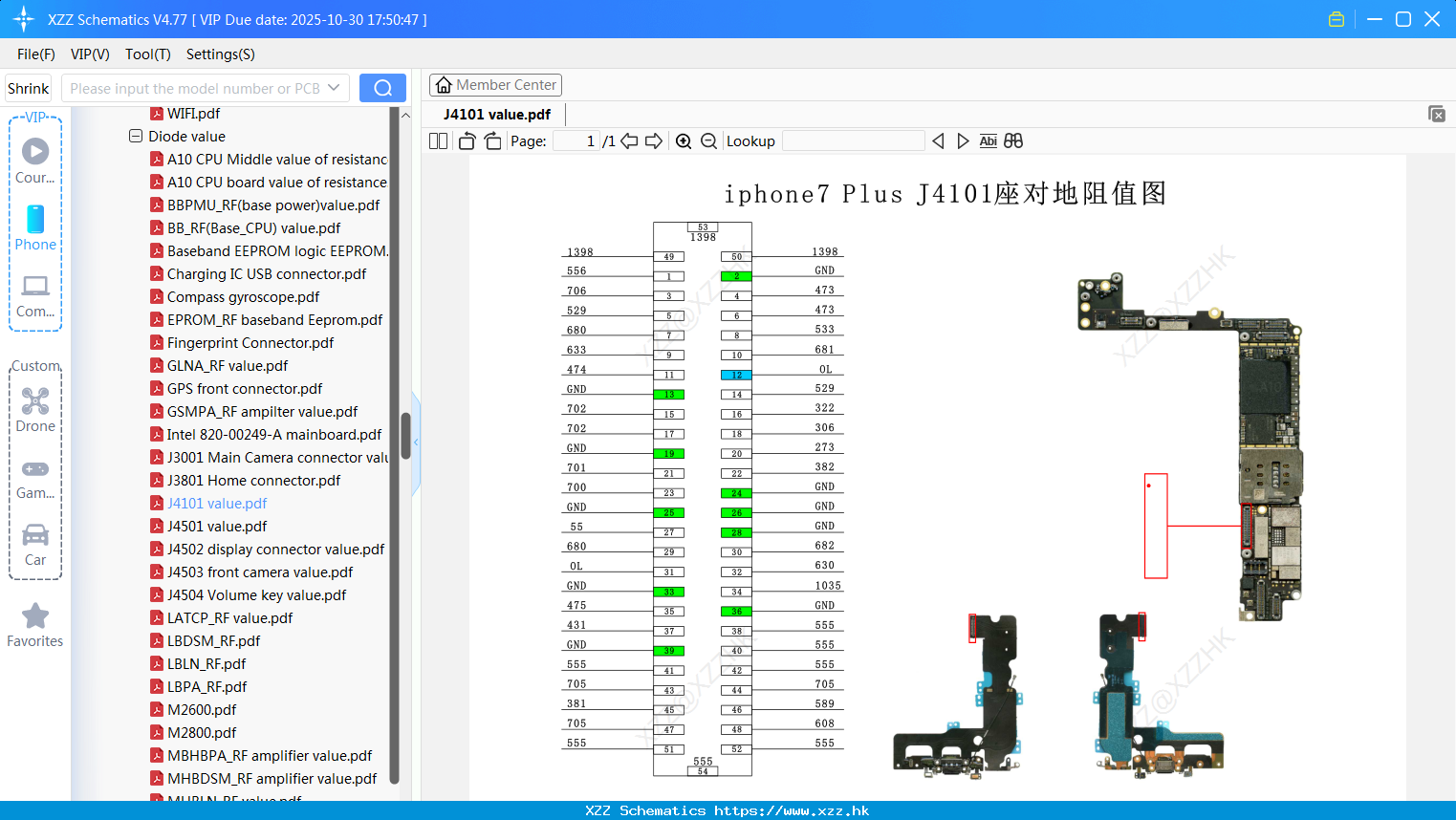Open BB_RF(Base_CPU) value.pdf
Image resolution: width=1456 pixels, height=820 pixels.
(253, 227)
